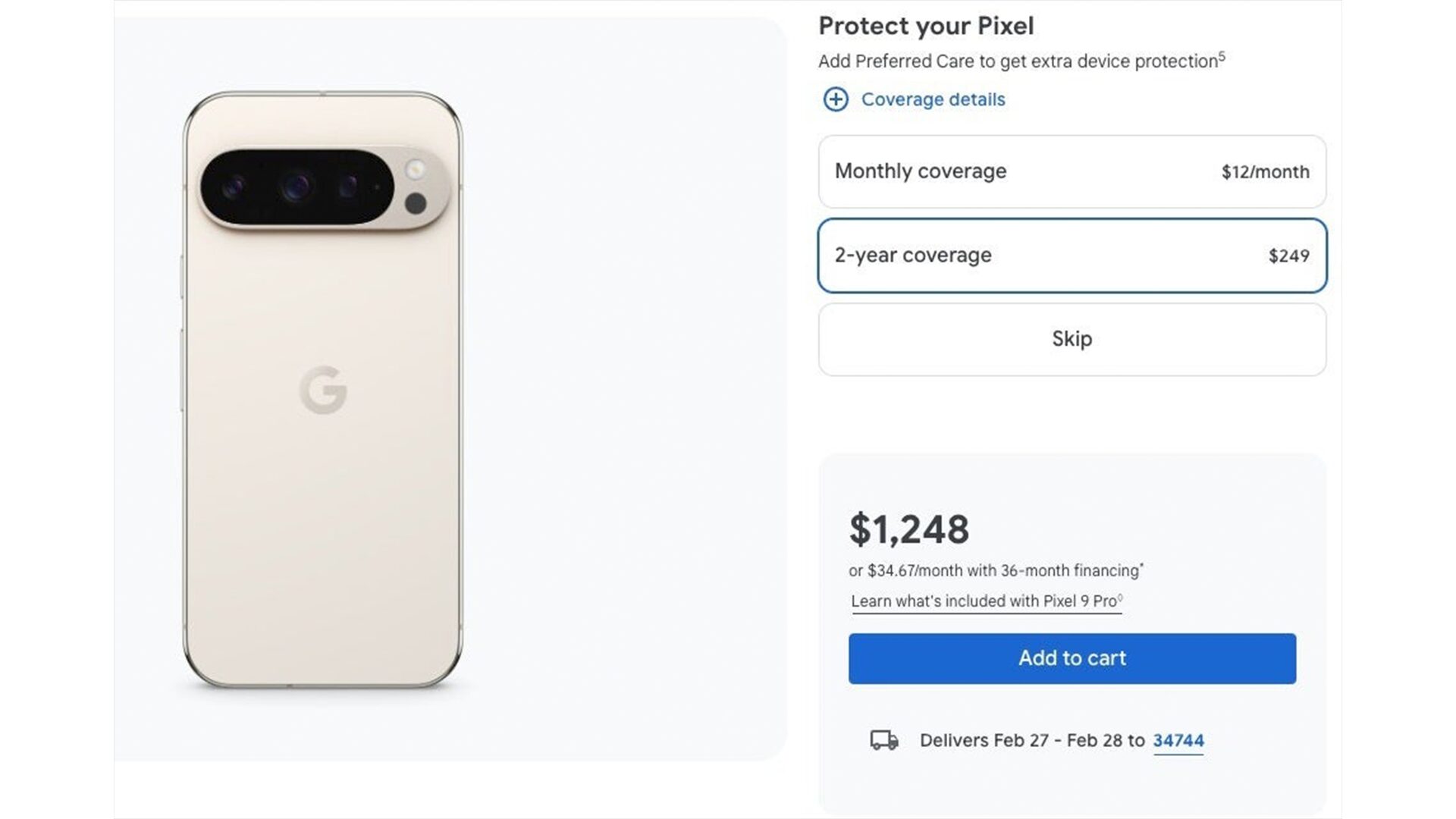Click the $1,248 total price
Viewport: 1456px width, 819px height.
coord(908,529)
